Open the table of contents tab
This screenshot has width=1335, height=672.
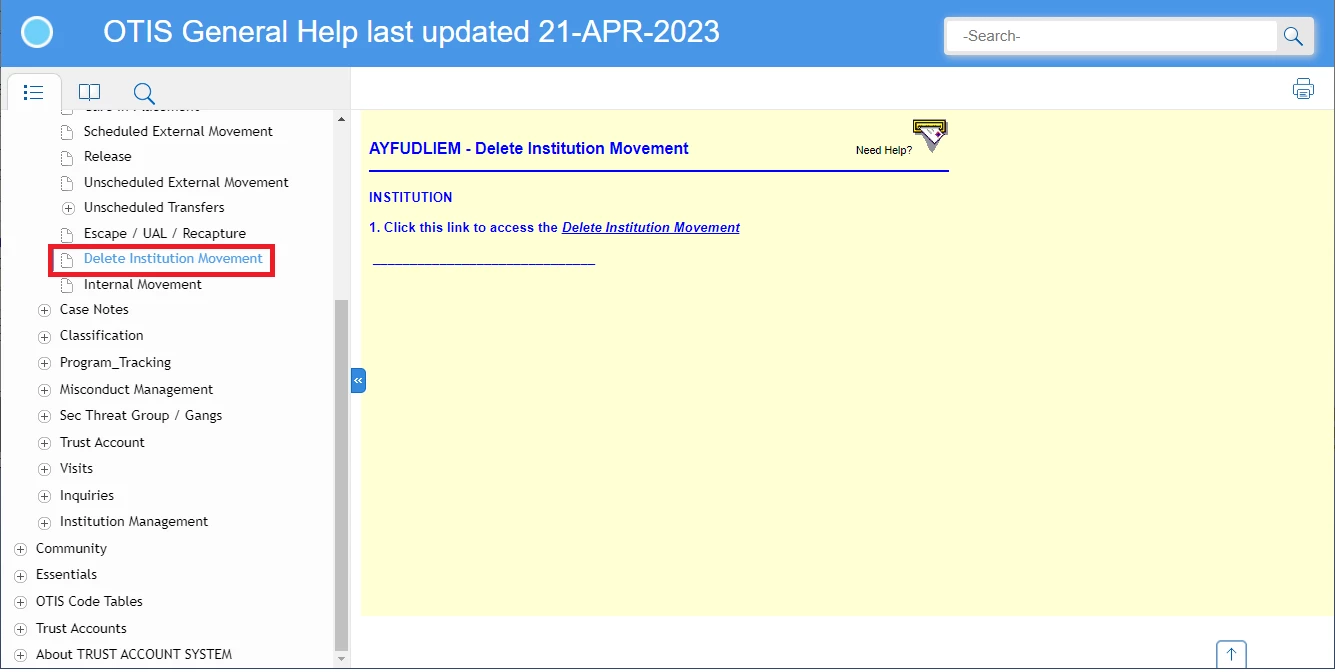click(33, 92)
